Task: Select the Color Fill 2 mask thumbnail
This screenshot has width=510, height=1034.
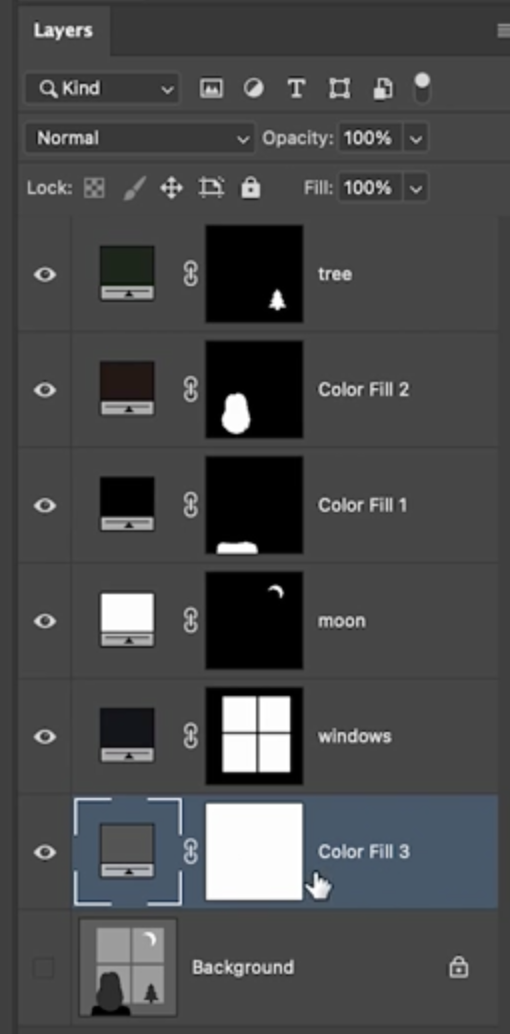Action: coord(255,389)
